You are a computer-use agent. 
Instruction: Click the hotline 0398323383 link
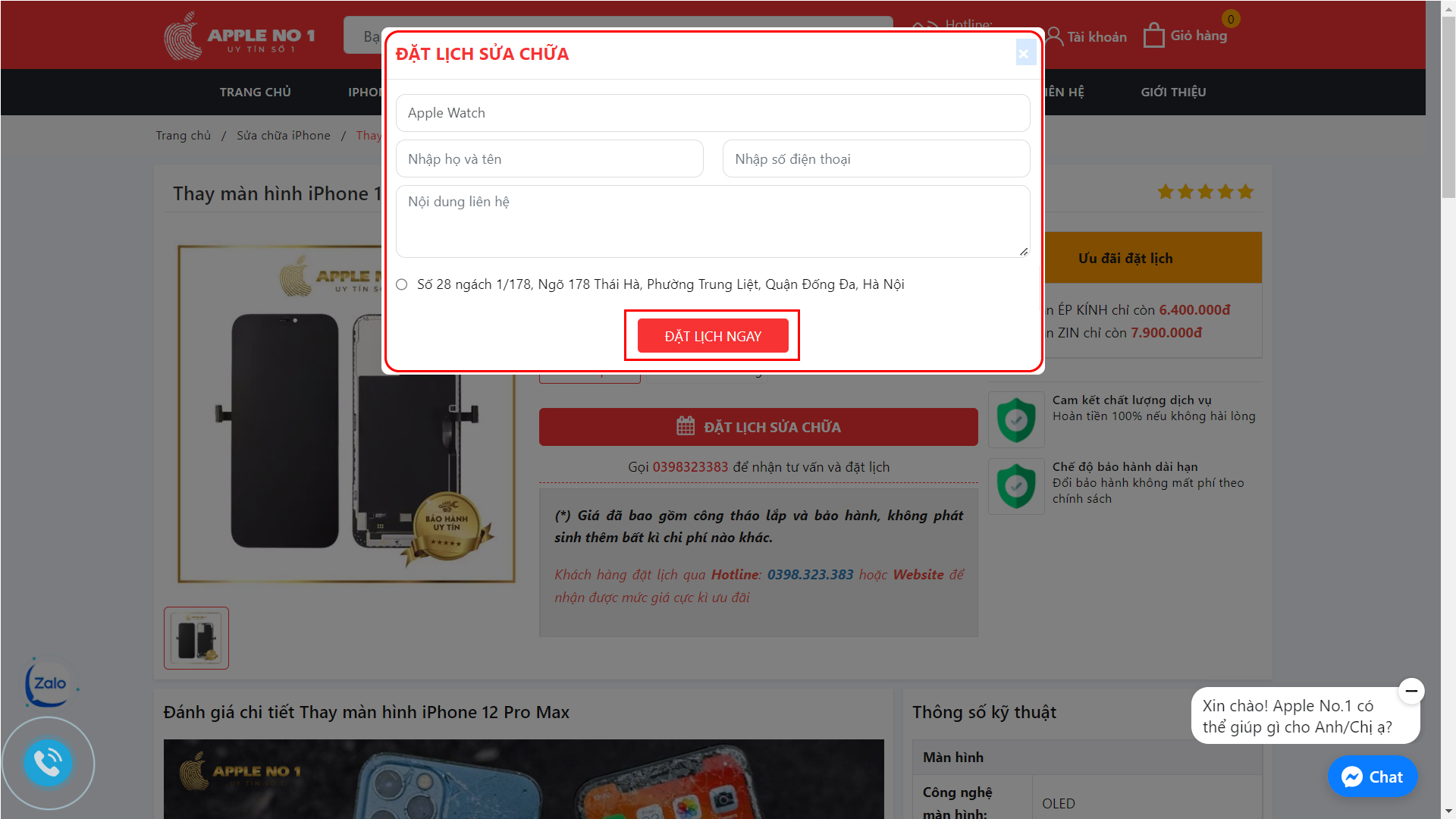[x=691, y=465]
